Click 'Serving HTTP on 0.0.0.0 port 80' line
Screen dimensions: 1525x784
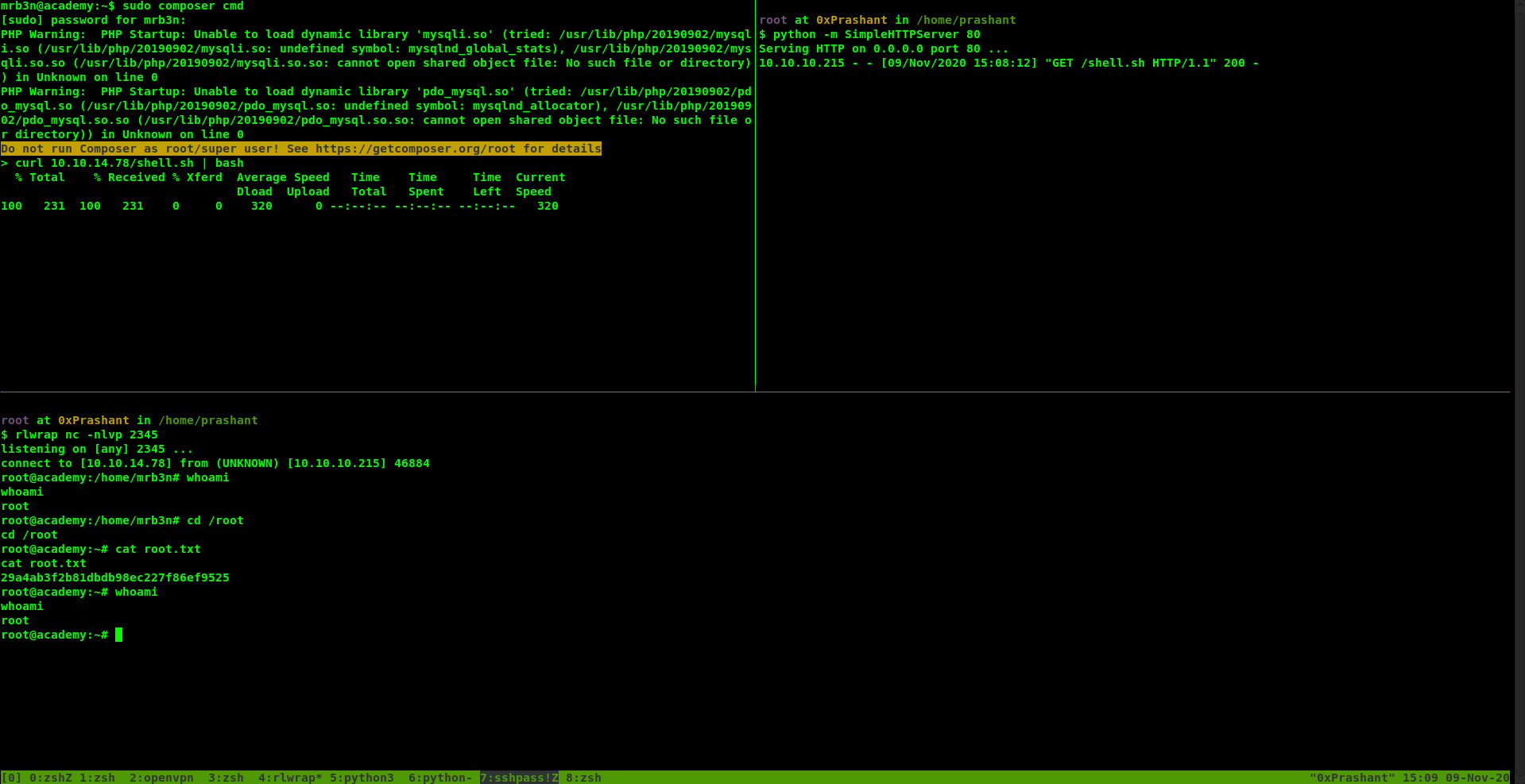point(884,48)
